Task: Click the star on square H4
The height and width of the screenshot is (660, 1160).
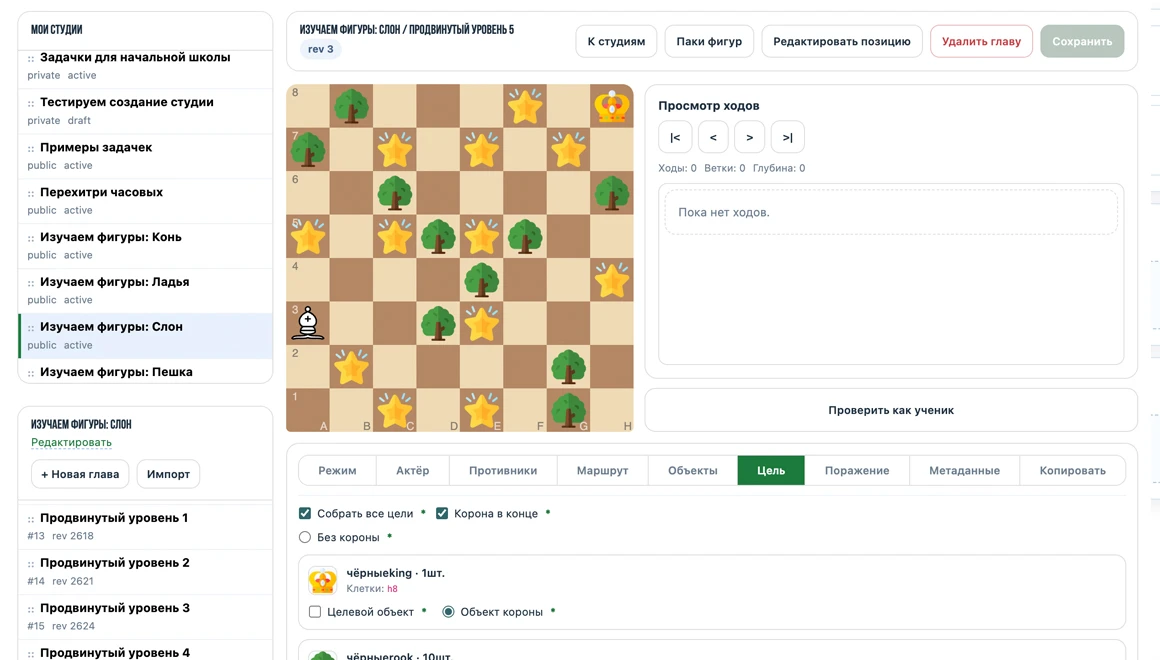Action: (612, 280)
